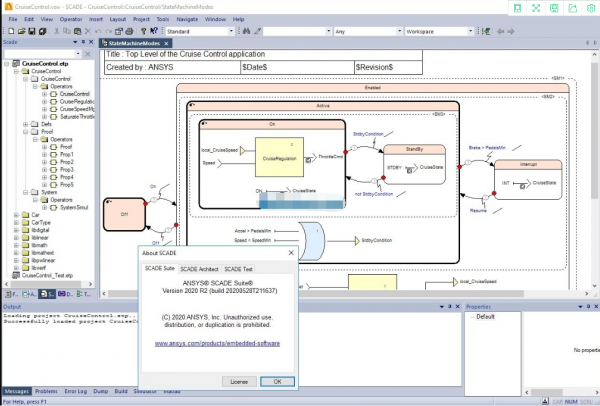600x406 pixels.
Task: Click the highlight pen icon beside binoculars
Action: 257,31
